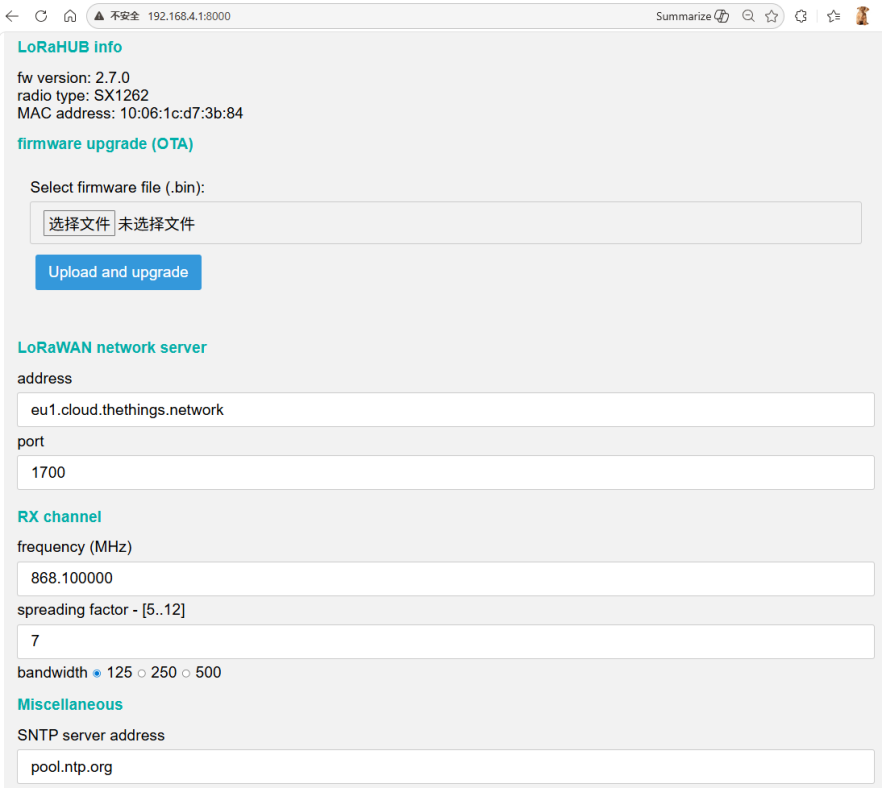Click the 'SNTP server address' label
This screenshot has height=789, width=882.
[x=91, y=736]
